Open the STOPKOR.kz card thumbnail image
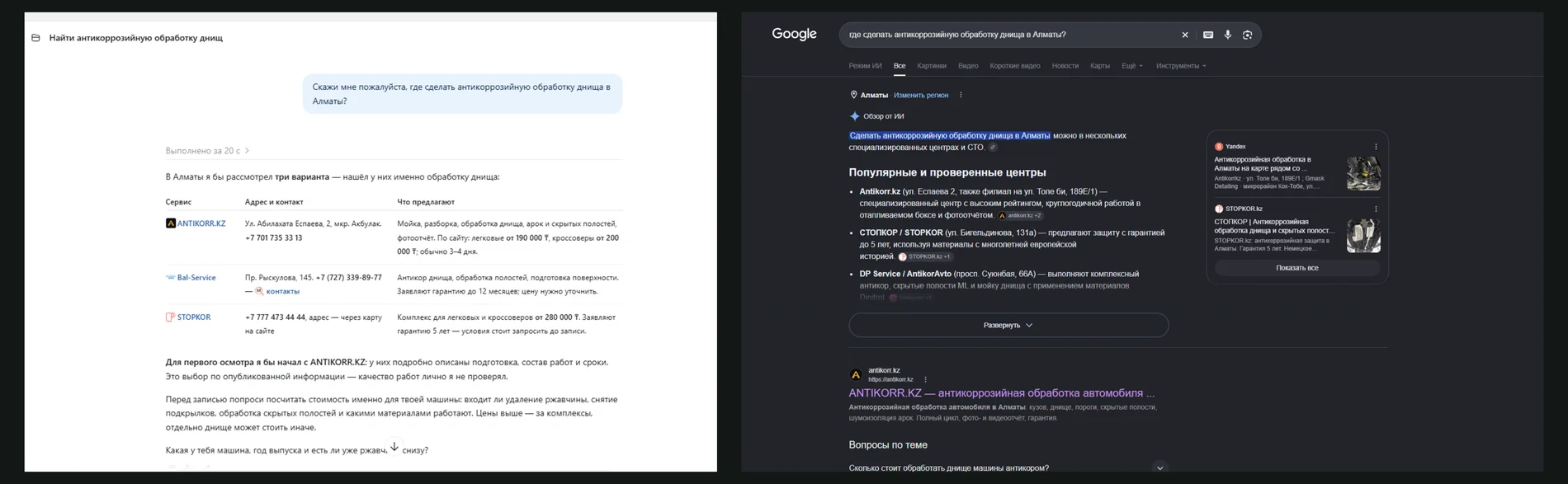Screen dimensions: 1568x484 coord(1363,236)
